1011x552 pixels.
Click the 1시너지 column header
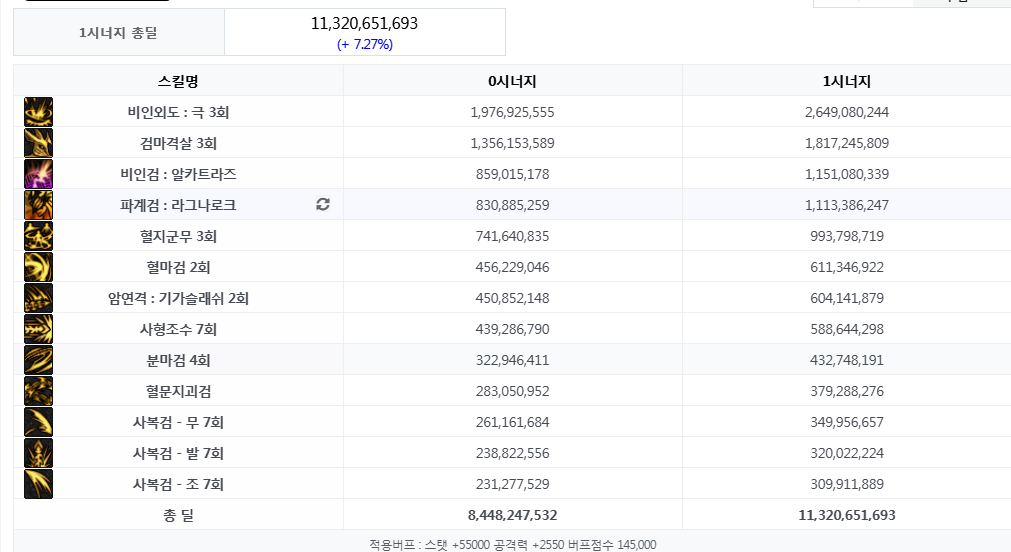click(x=847, y=81)
